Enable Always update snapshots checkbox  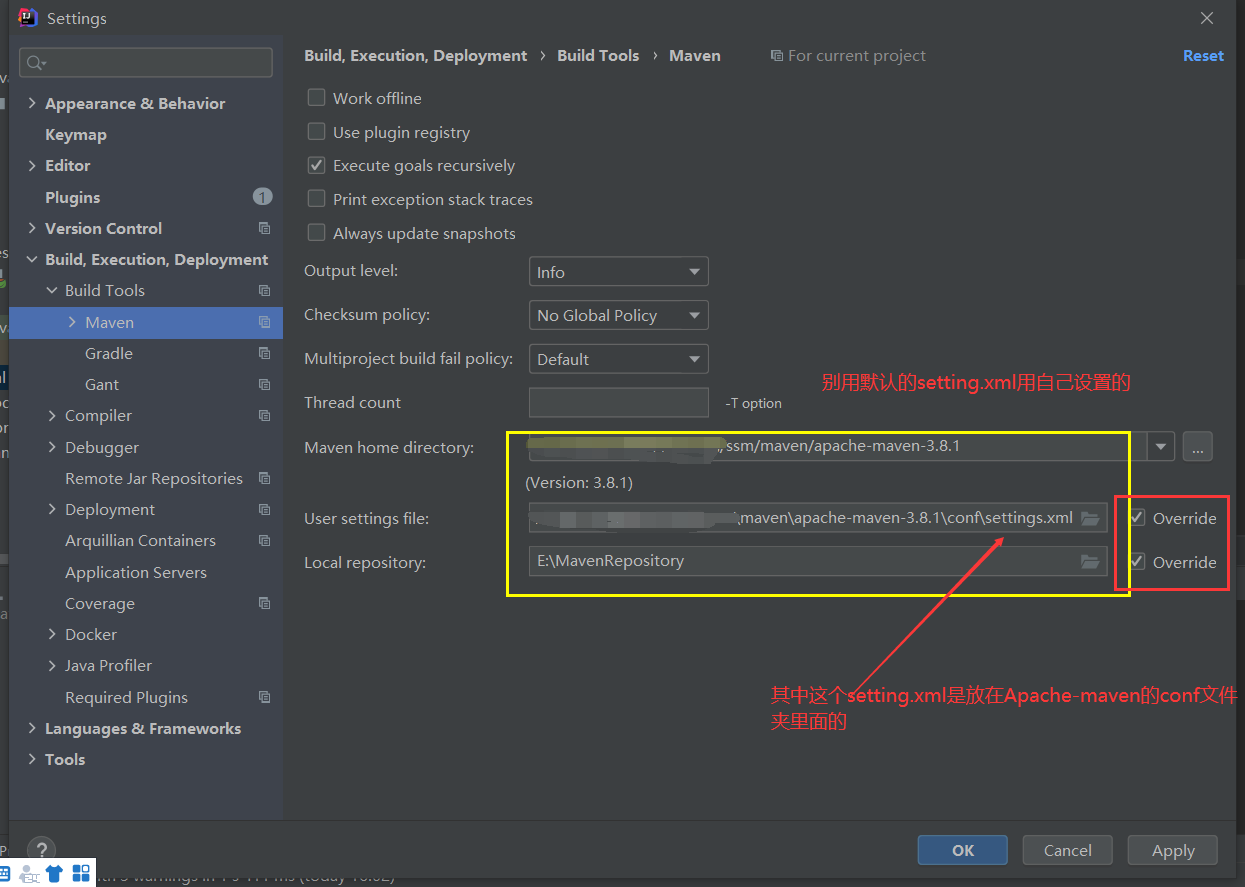pyautogui.click(x=316, y=233)
